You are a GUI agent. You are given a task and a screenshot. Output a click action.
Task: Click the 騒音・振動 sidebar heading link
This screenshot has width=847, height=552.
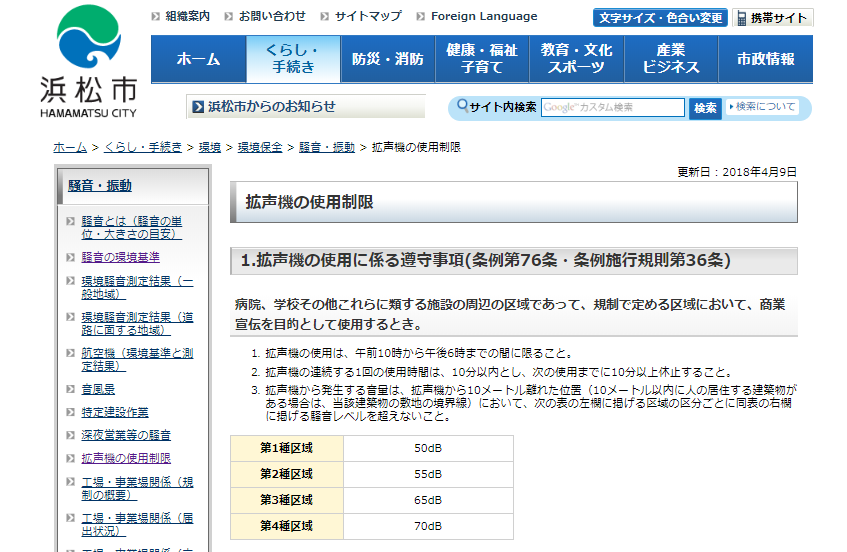pyautogui.click(x=100, y=186)
